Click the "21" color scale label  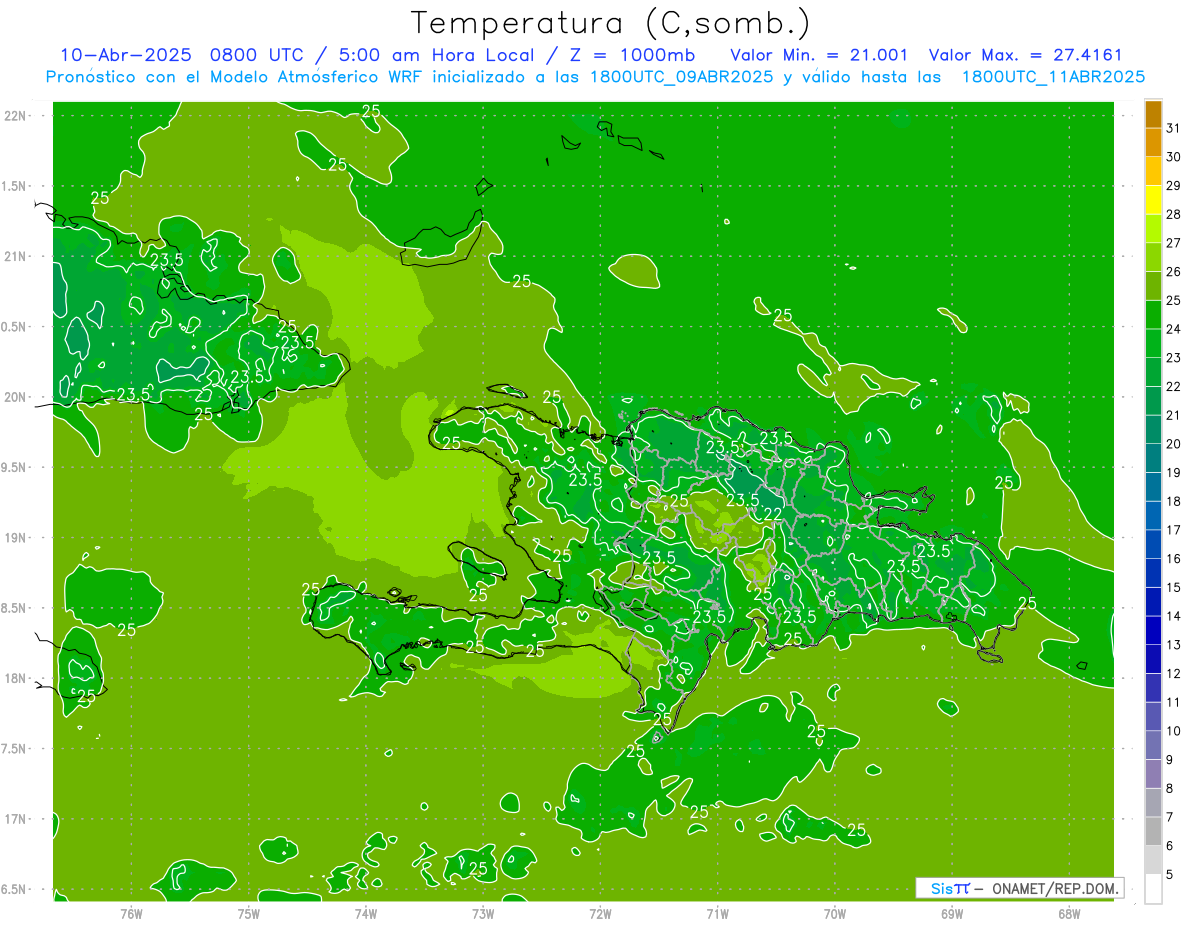[x=1173, y=415]
